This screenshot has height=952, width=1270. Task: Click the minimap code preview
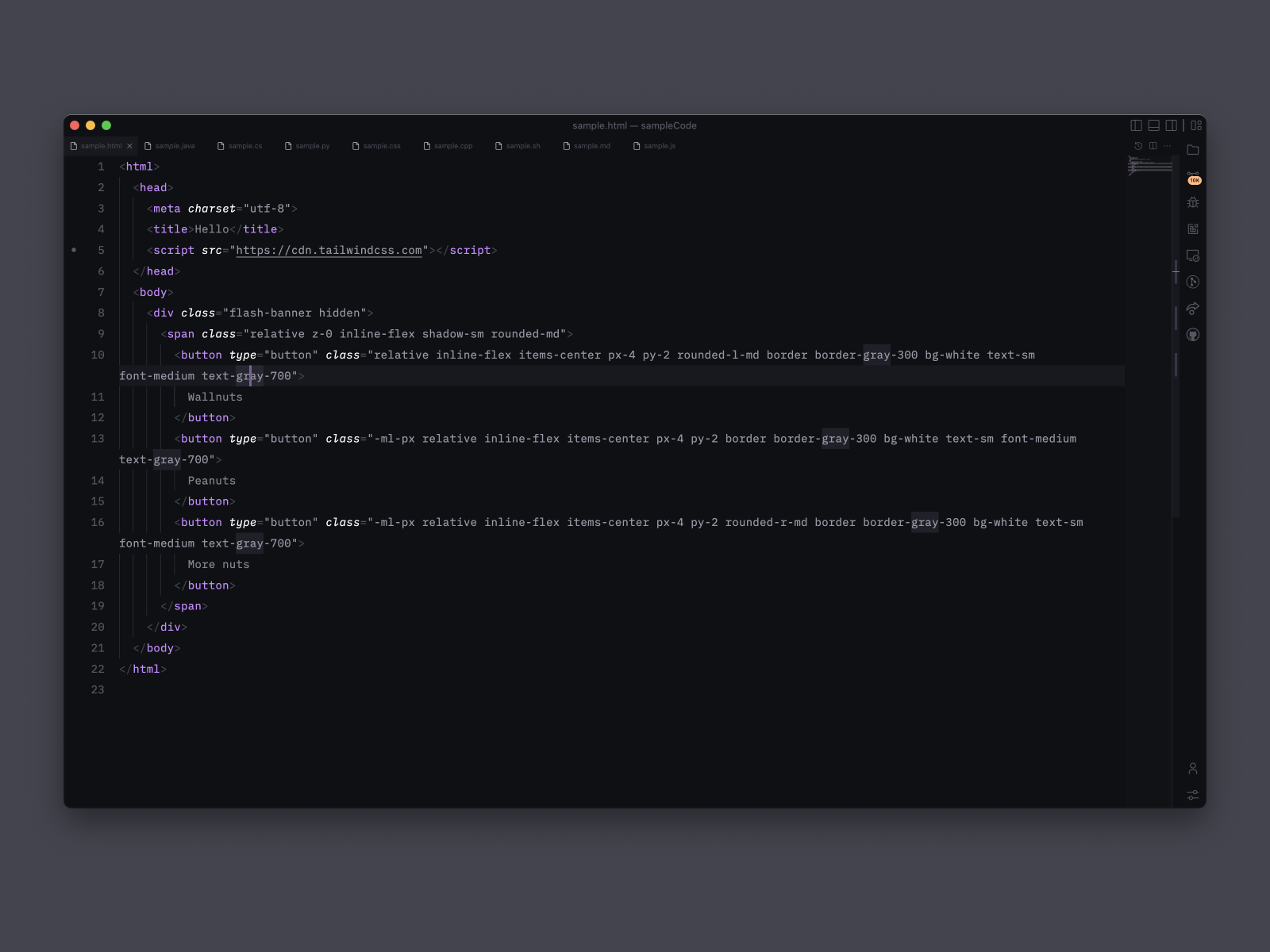(1150, 165)
